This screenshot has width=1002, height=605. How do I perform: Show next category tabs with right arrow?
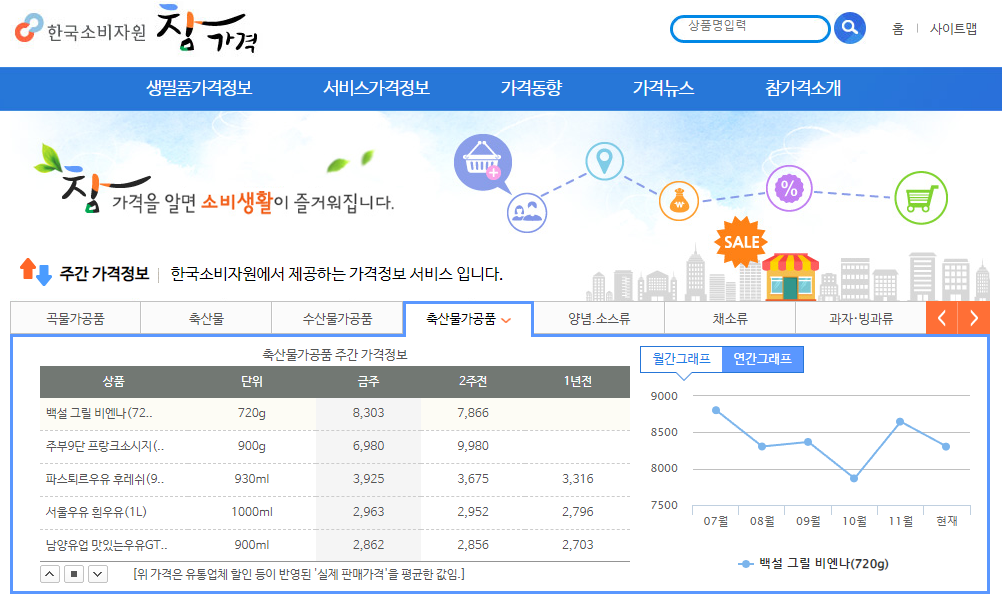click(x=973, y=318)
